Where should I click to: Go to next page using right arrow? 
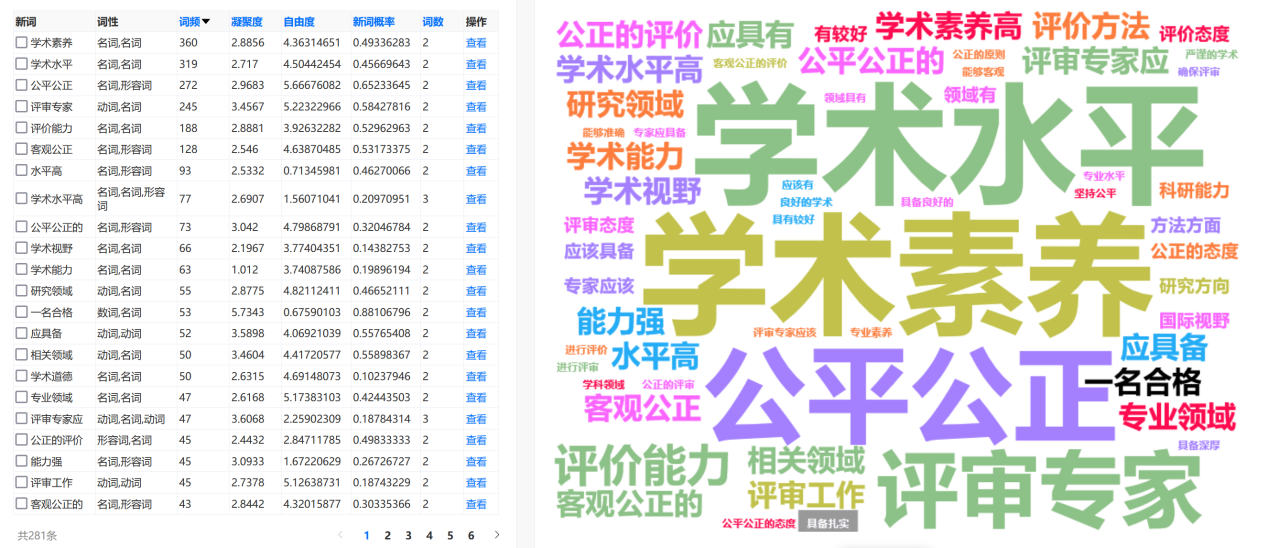coord(497,535)
